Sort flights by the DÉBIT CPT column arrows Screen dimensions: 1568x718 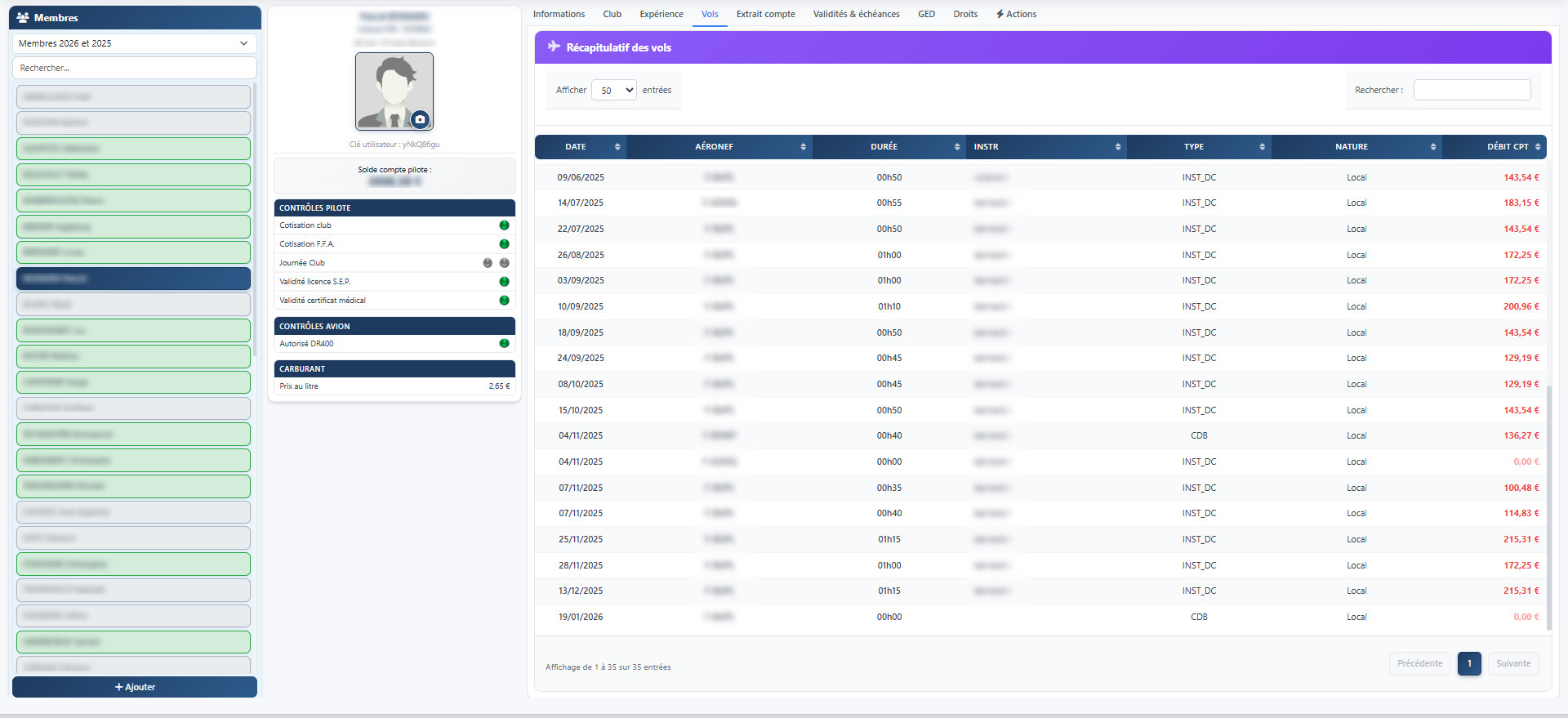1538,147
